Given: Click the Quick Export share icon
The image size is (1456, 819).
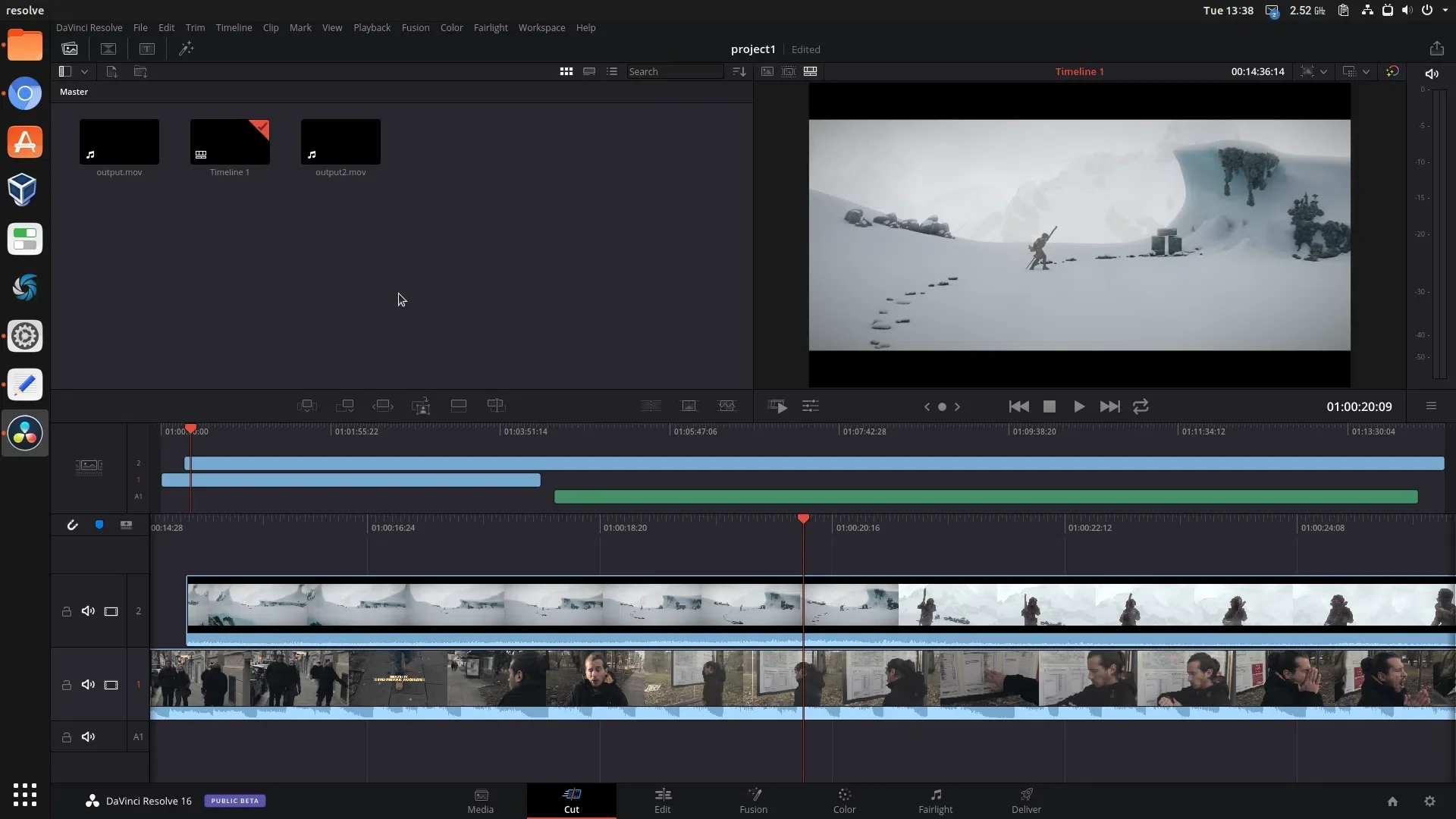Looking at the screenshot, I should (x=1436, y=49).
